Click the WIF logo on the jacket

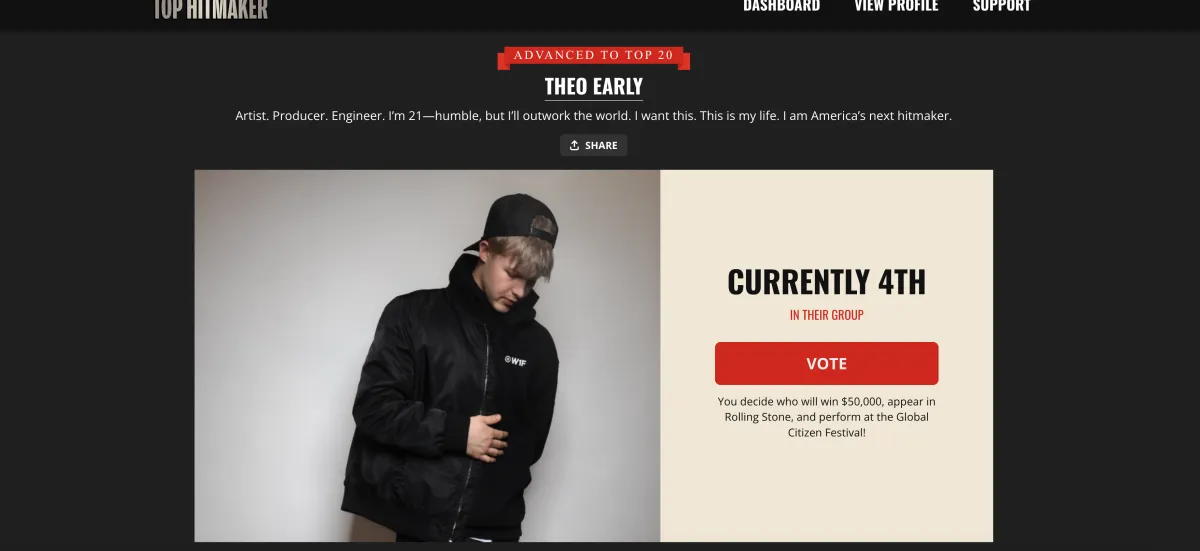pyautogui.click(x=515, y=361)
